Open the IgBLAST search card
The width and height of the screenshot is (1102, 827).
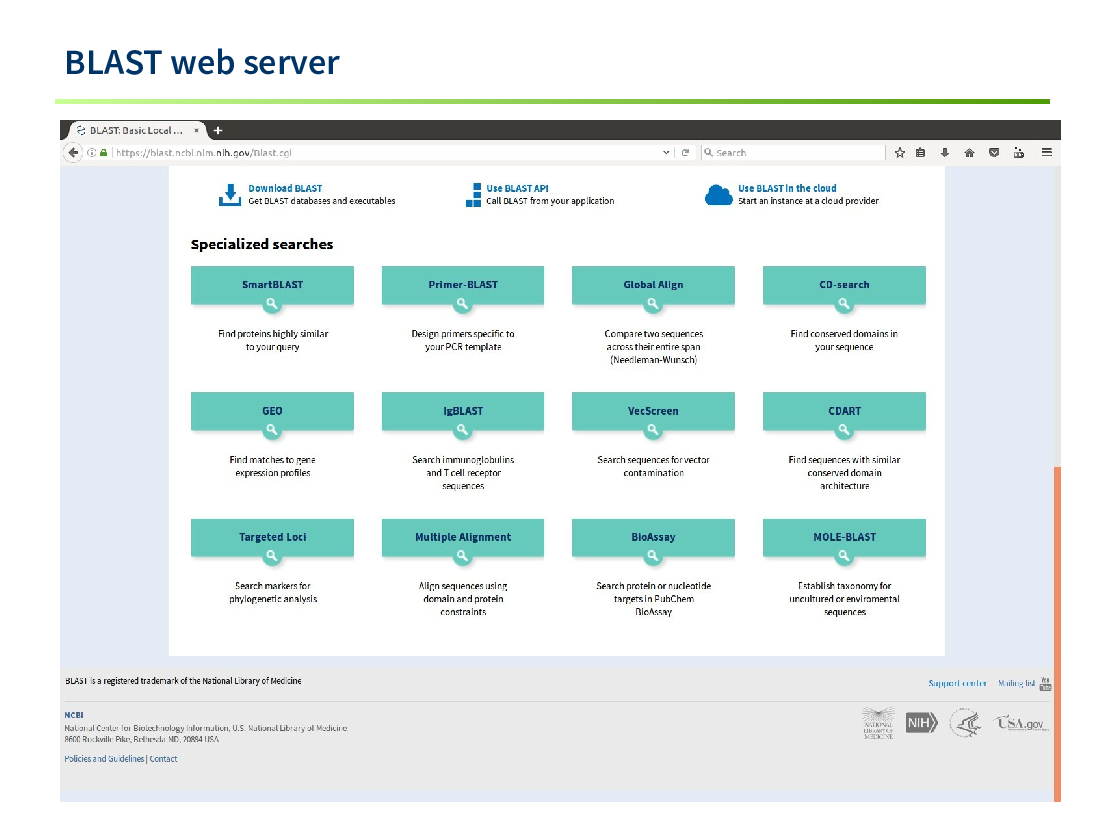click(x=462, y=411)
